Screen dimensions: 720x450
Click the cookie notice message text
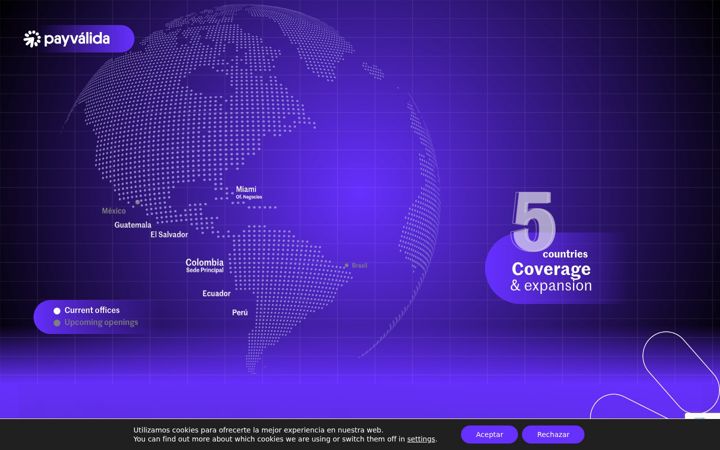pos(285,434)
